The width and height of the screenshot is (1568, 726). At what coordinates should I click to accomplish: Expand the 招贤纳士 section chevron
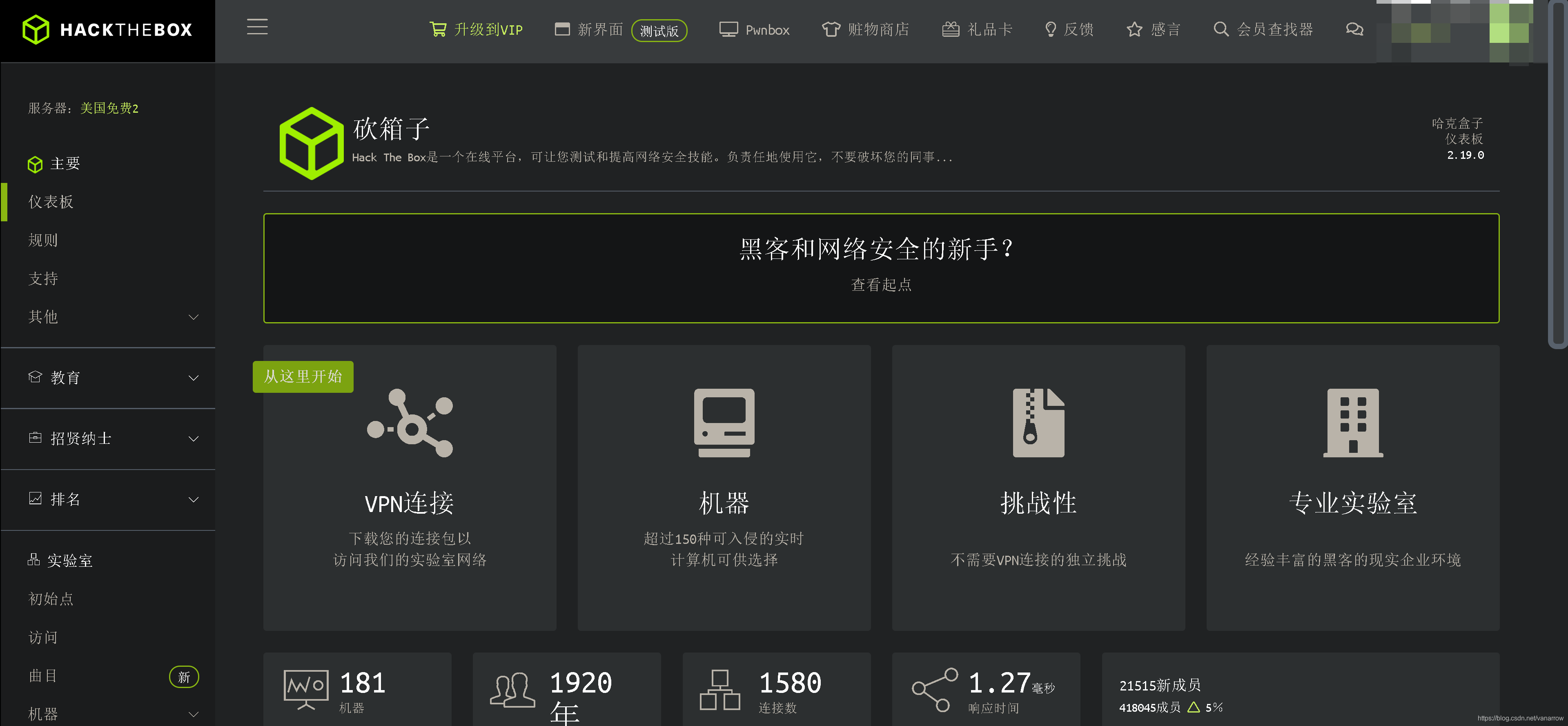coord(193,439)
